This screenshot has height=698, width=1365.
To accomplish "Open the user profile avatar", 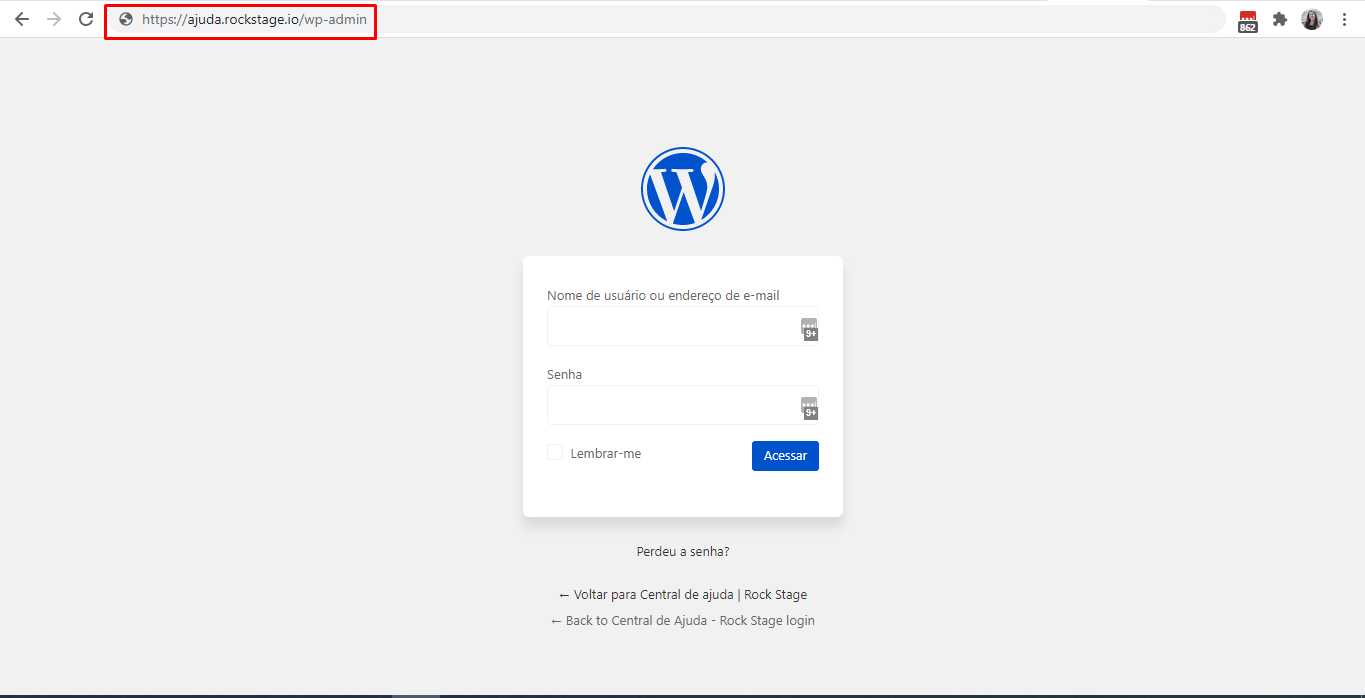I will [1311, 19].
